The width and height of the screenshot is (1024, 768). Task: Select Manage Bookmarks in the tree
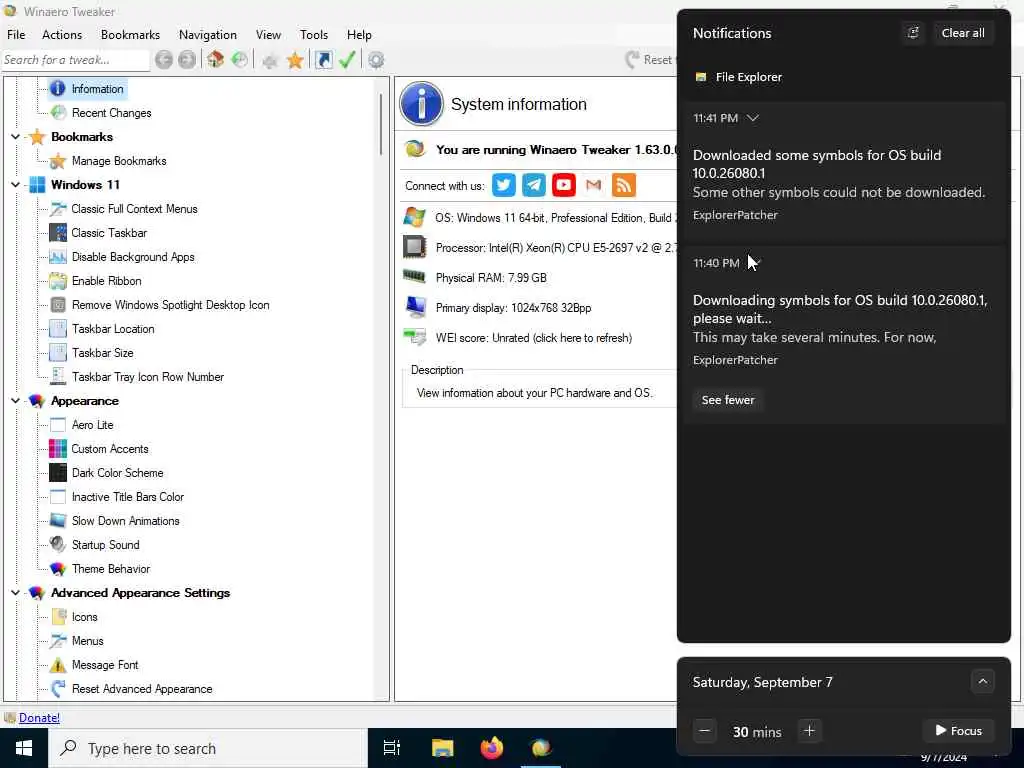(x=119, y=161)
